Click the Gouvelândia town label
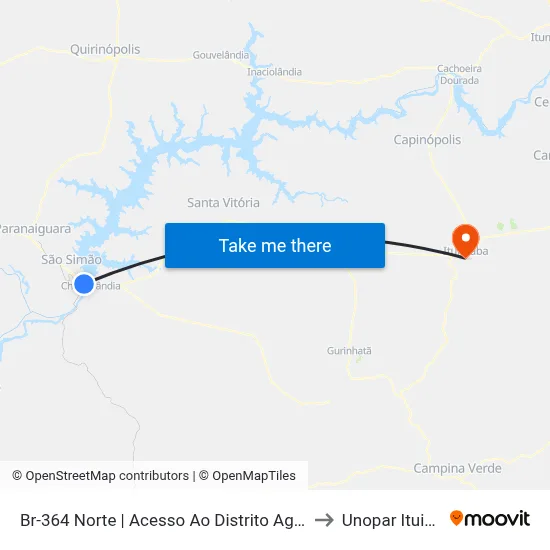550x550 pixels. coord(221,55)
